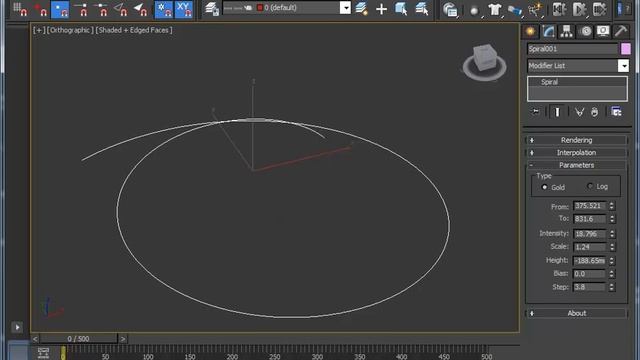Toggle the endpoint snap icon
Screen dimensions: 640x360
click(81, 9)
